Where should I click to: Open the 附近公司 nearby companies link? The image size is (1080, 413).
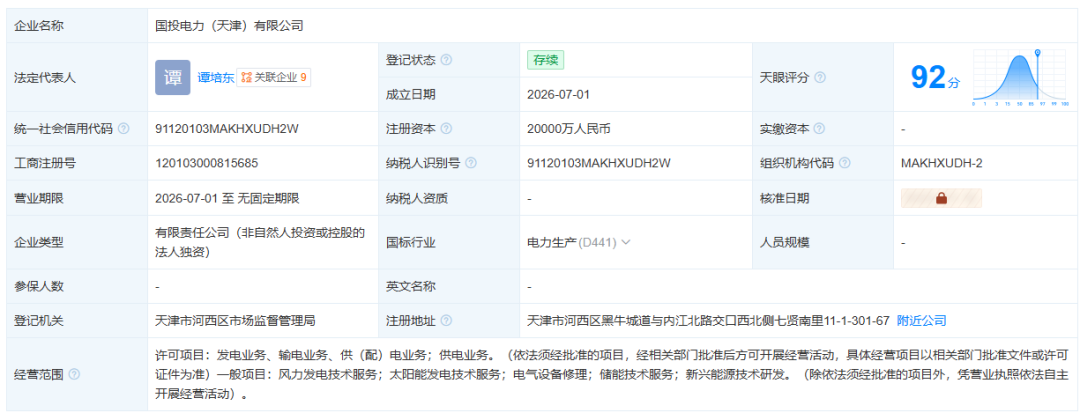(922, 320)
